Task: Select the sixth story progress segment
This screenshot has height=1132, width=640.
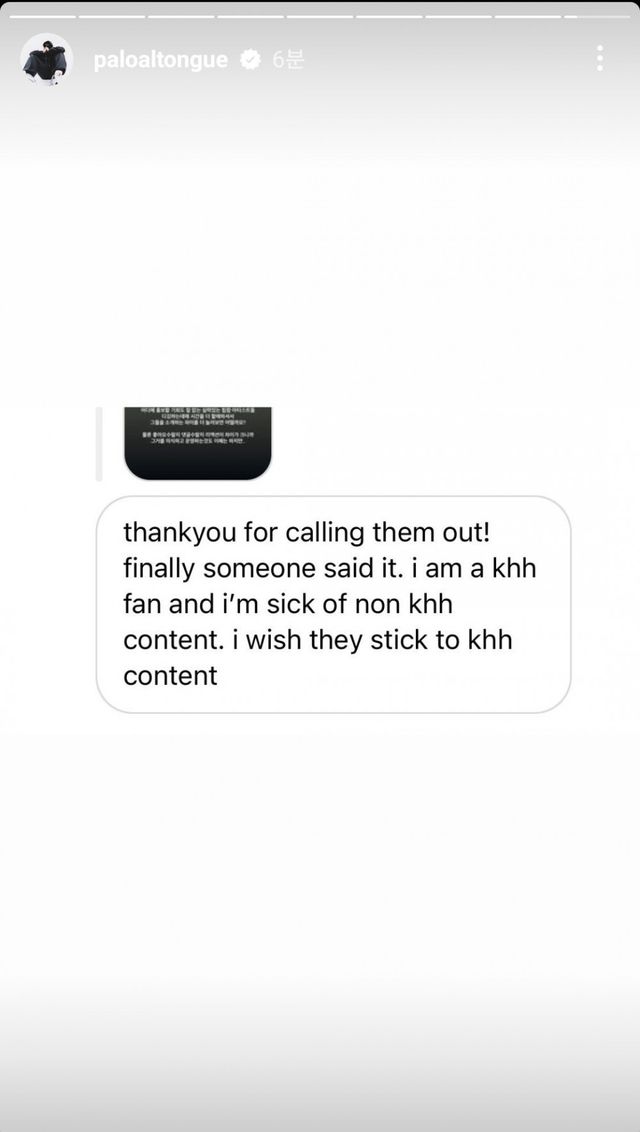Action: [x=389, y=17]
